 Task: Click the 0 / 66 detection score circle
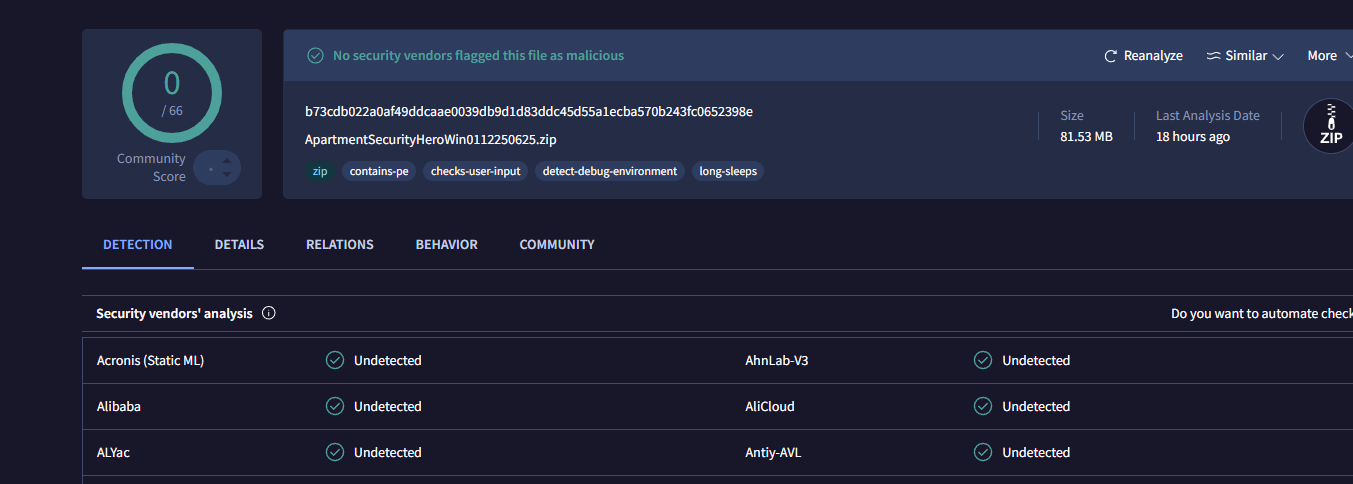[x=172, y=92]
